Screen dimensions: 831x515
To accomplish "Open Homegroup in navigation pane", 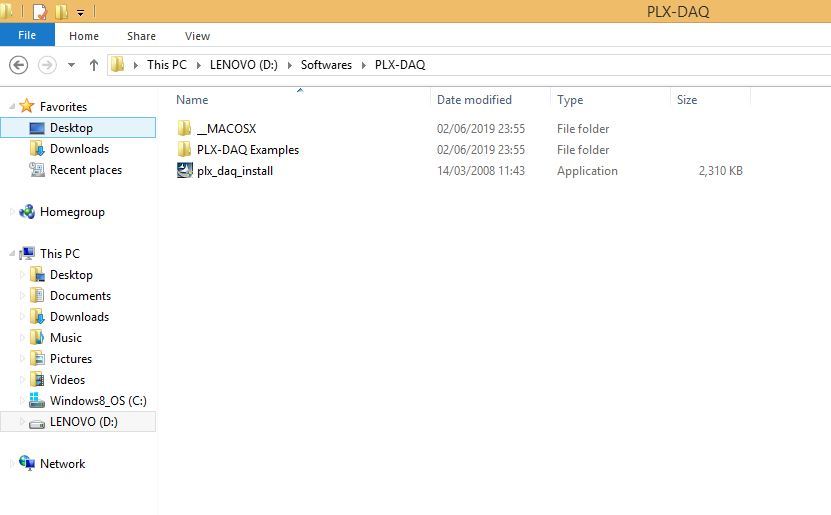I will click(72, 212).
